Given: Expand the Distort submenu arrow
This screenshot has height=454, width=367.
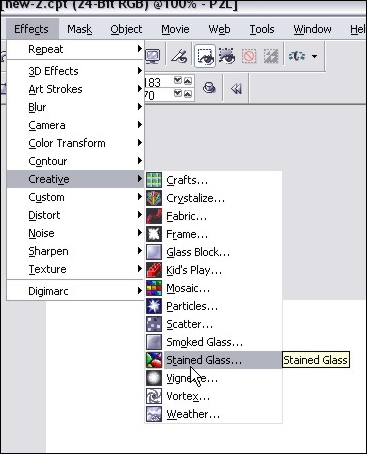Looking at the screenshot, I should click(140, 215).
